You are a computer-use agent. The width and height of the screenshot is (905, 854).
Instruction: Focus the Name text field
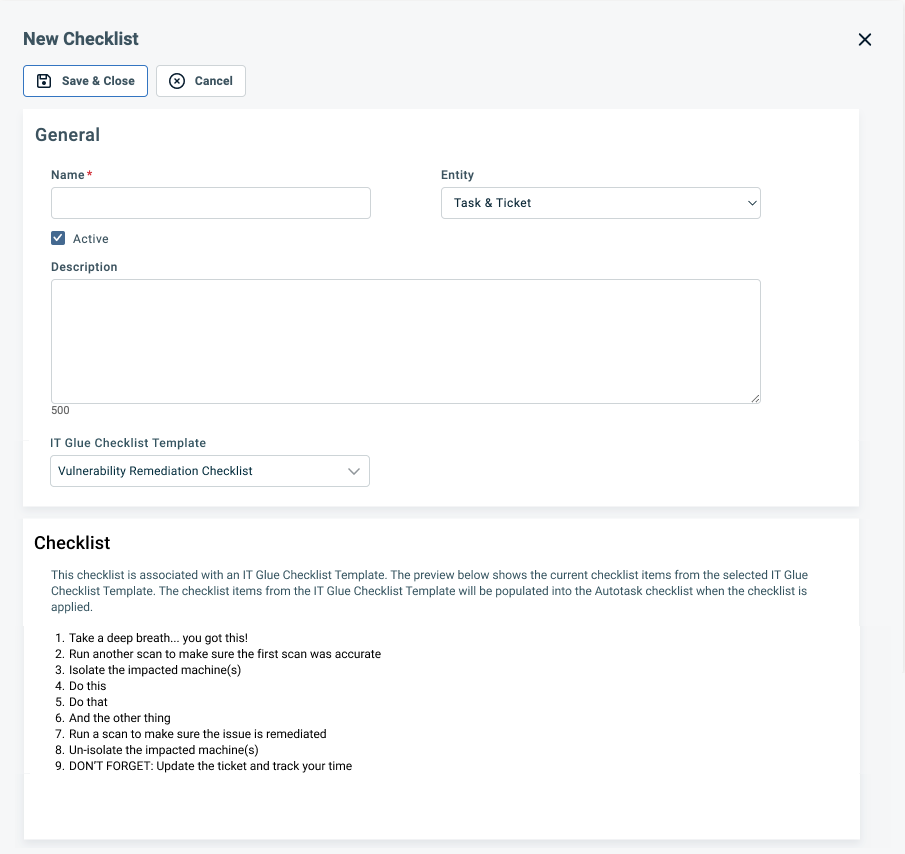pos(210,203)
